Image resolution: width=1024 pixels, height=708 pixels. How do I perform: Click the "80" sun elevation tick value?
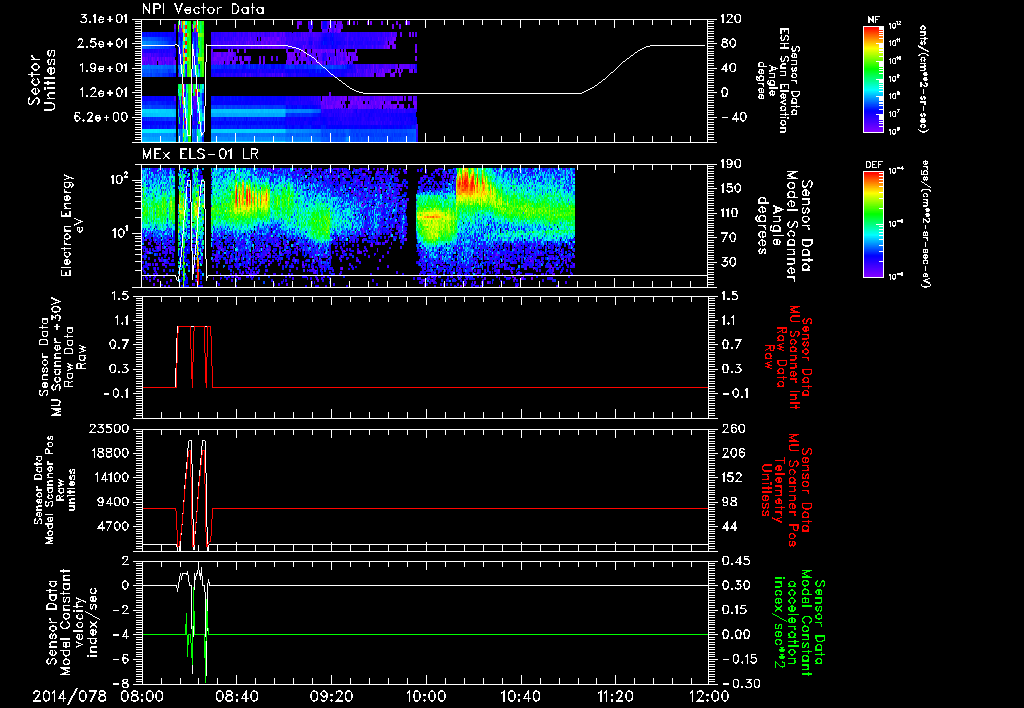click(x=729, y=43)
